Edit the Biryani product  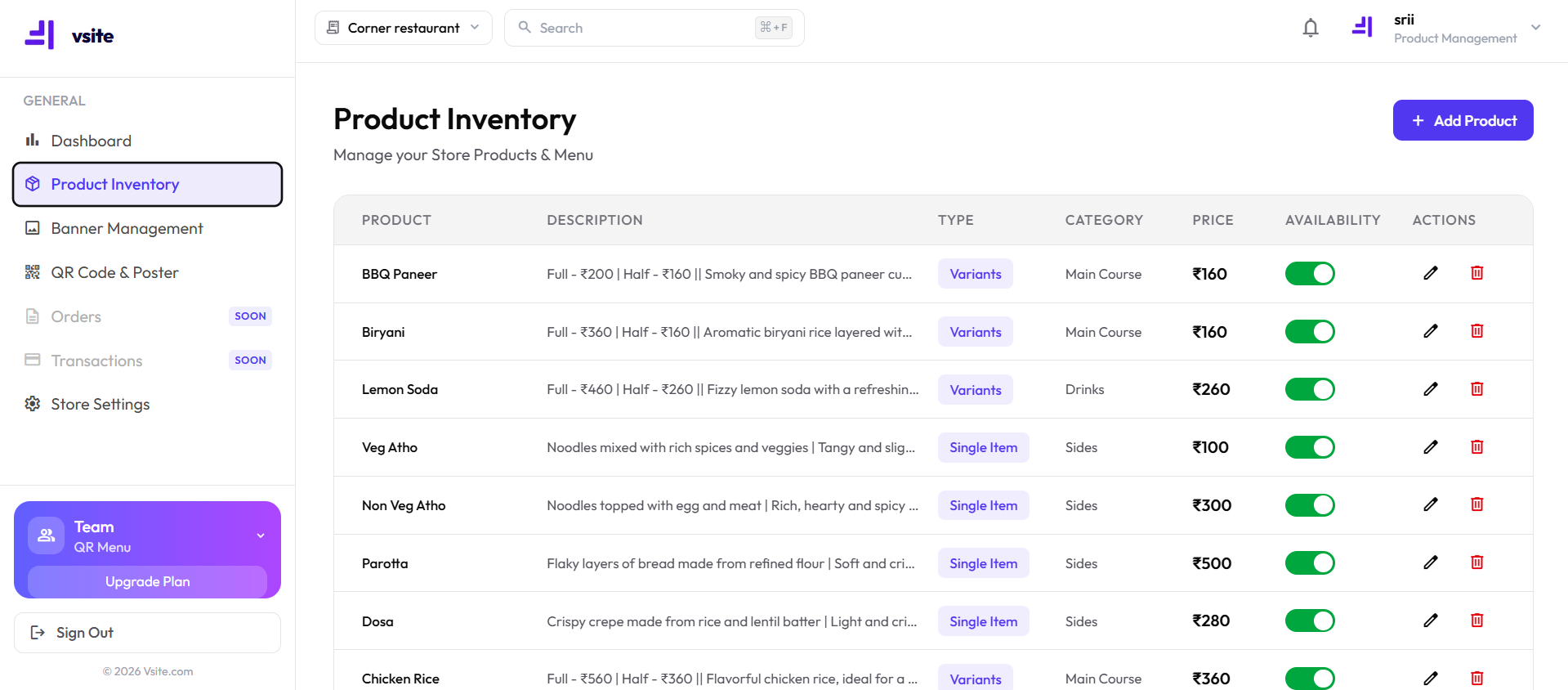pyautogui.click(x=1431, y=331)
